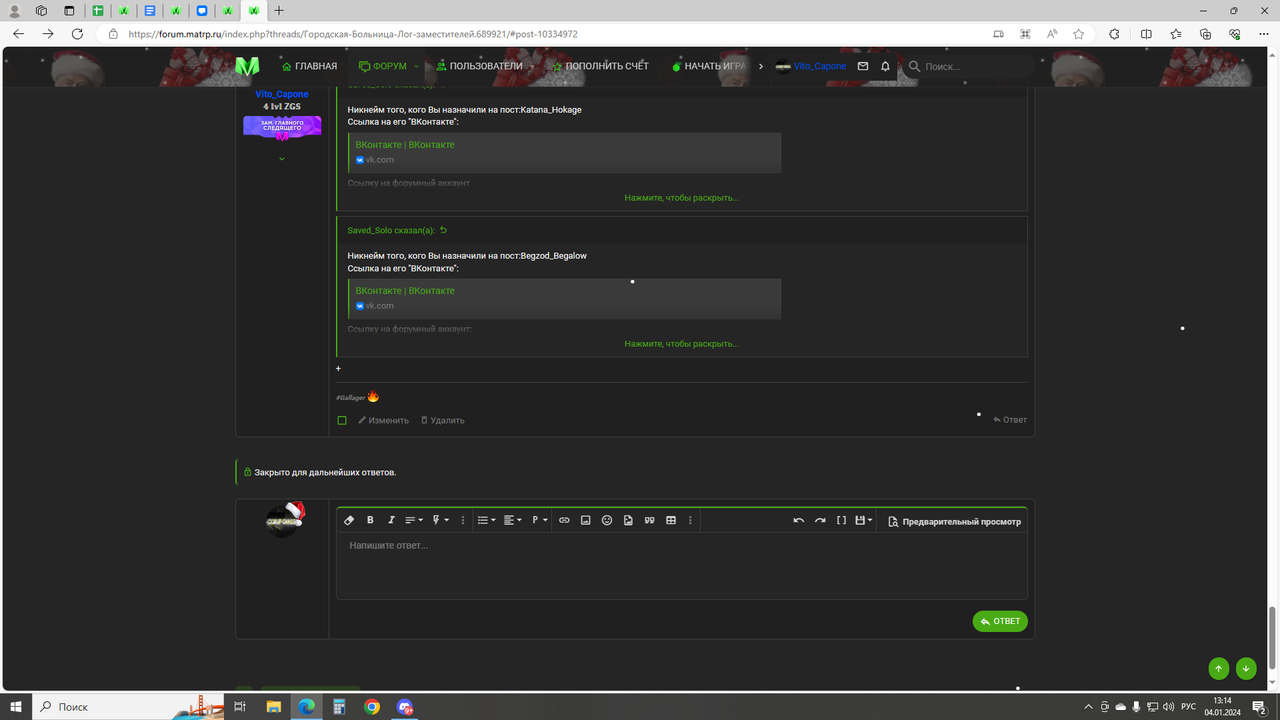Expand the hidden quote via Нажмите, чтобы раскрыть

click(682, 343)
